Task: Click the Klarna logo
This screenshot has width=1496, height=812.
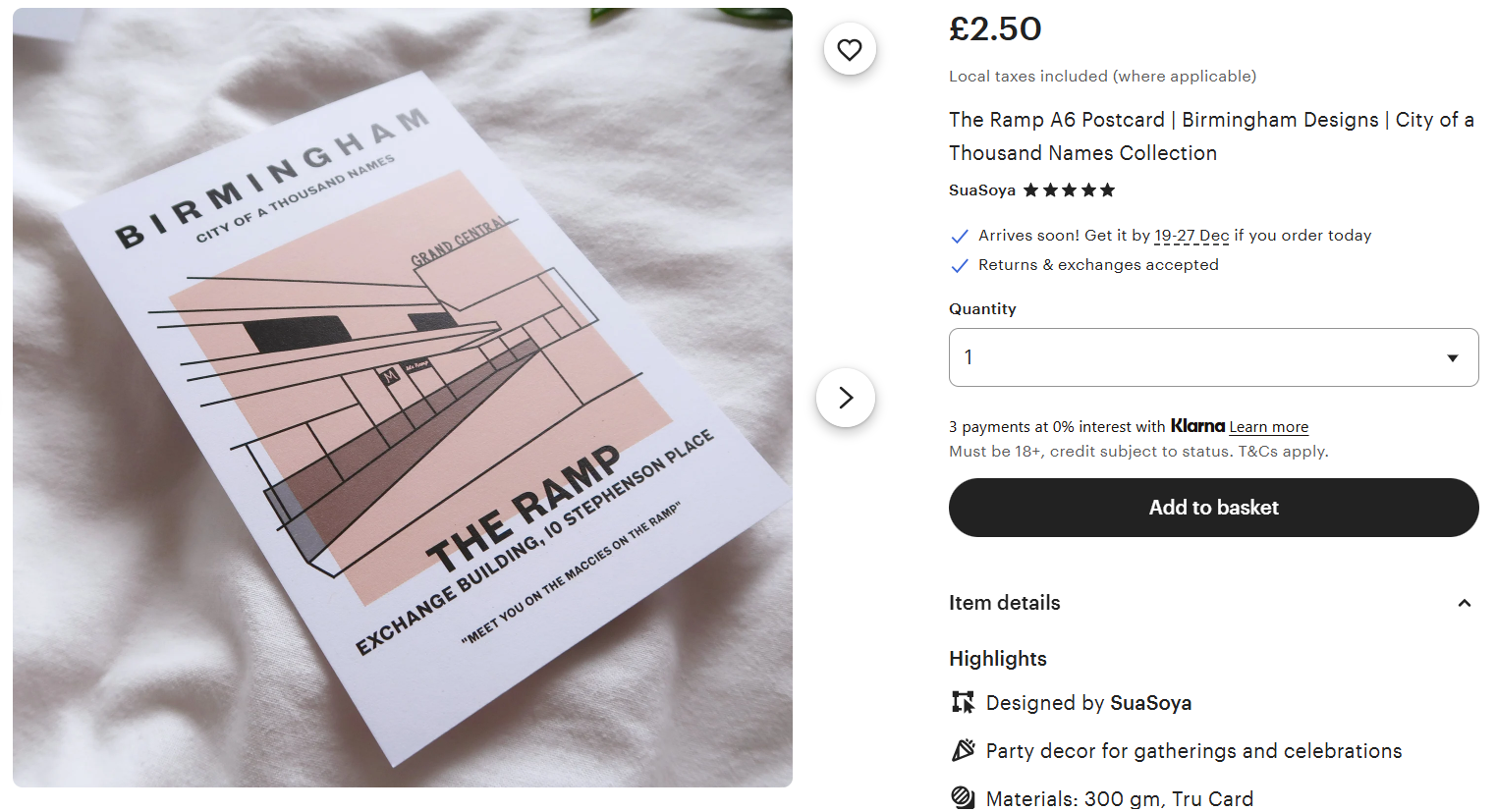Action: tap(1197, 426)
